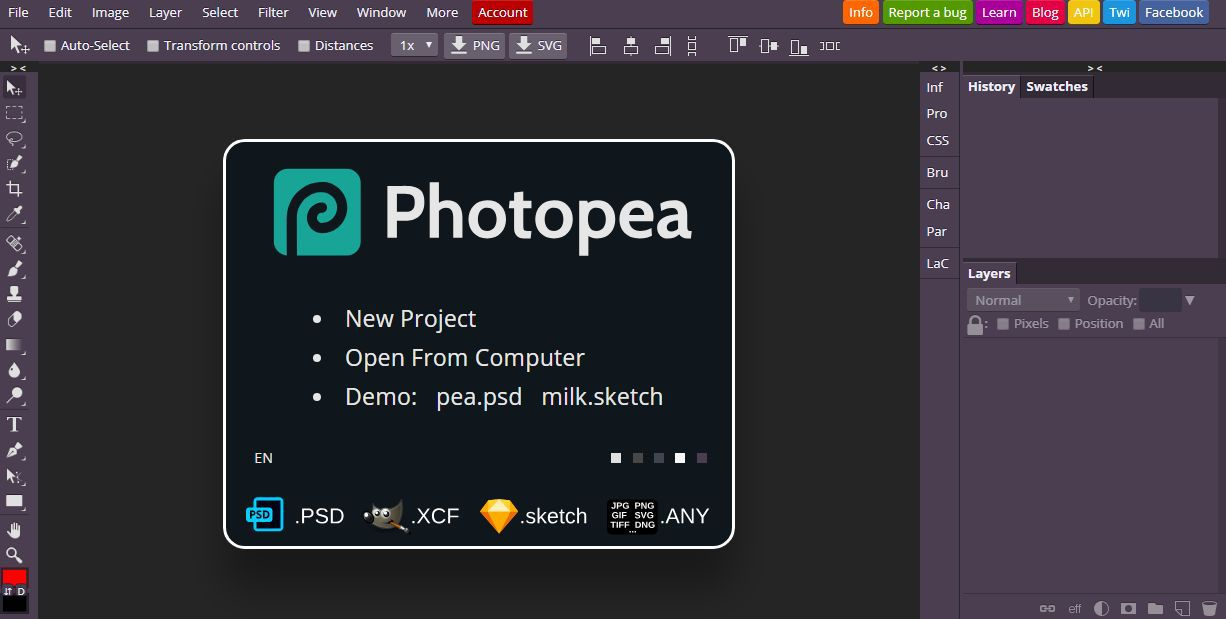Click the red foreground color swatch
1226x619 pixels.
click(14, 577)
